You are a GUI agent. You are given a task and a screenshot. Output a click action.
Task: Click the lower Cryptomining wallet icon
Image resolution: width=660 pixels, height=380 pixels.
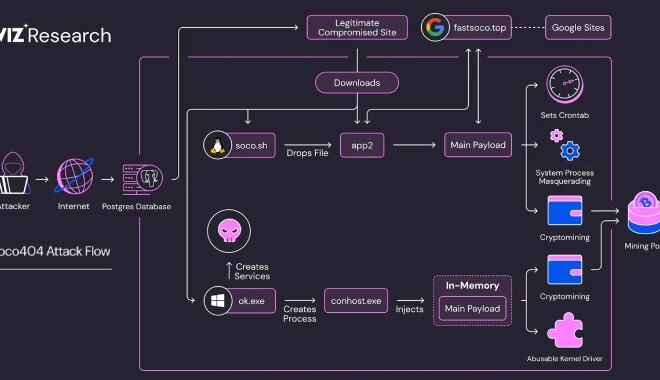click(x=565, y=270)
